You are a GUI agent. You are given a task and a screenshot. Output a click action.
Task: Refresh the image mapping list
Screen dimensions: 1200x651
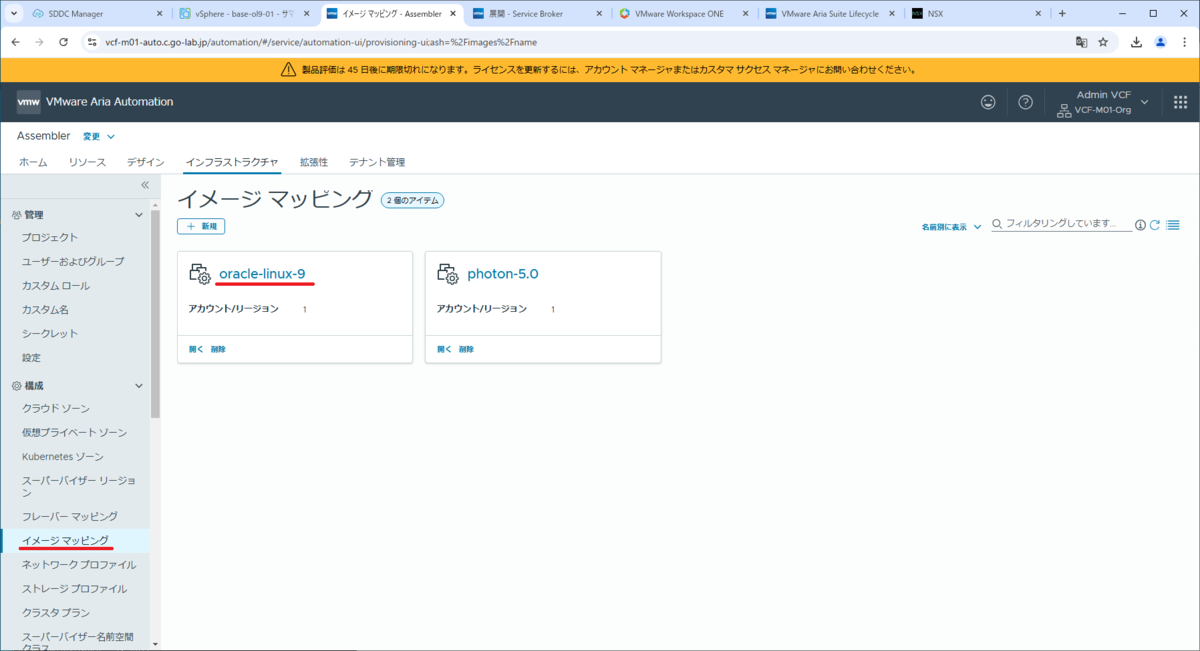click(1155, 225)
